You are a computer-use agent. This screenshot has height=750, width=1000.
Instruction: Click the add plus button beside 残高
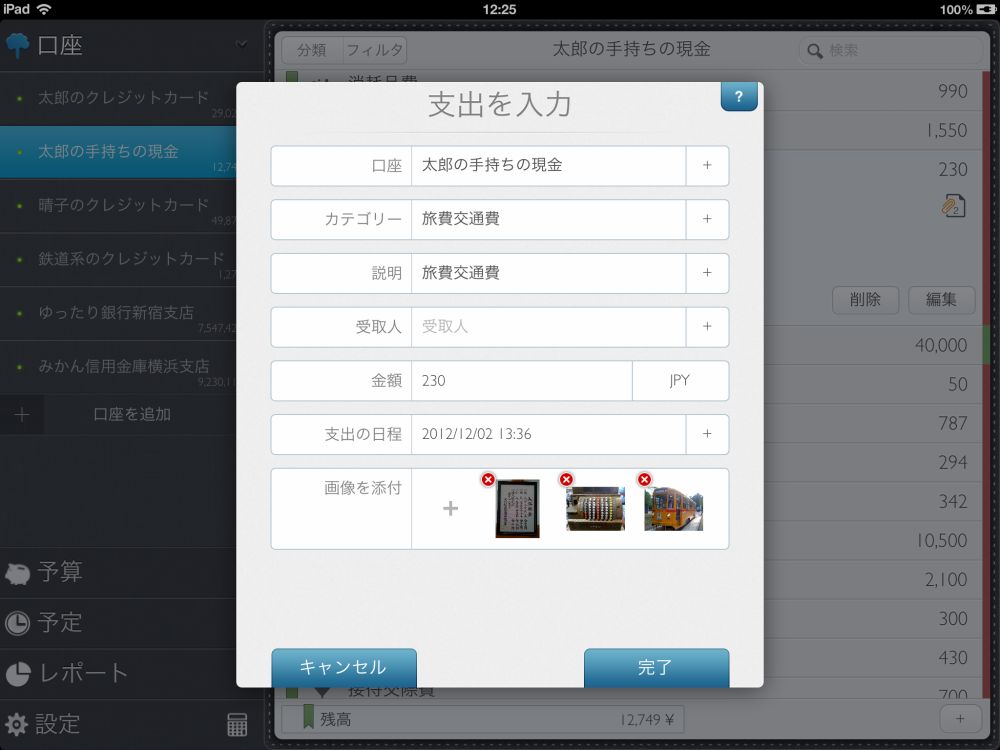[x=960, y=719]
